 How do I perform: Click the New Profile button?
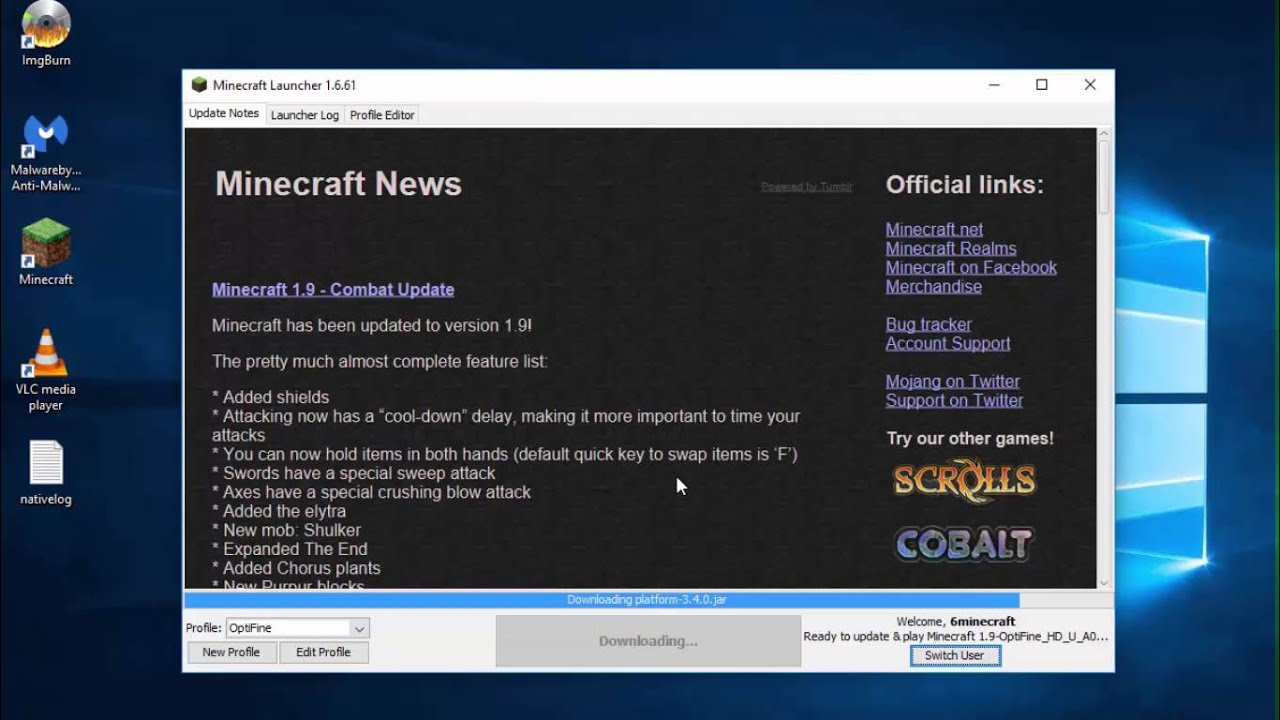click(231, 652)
